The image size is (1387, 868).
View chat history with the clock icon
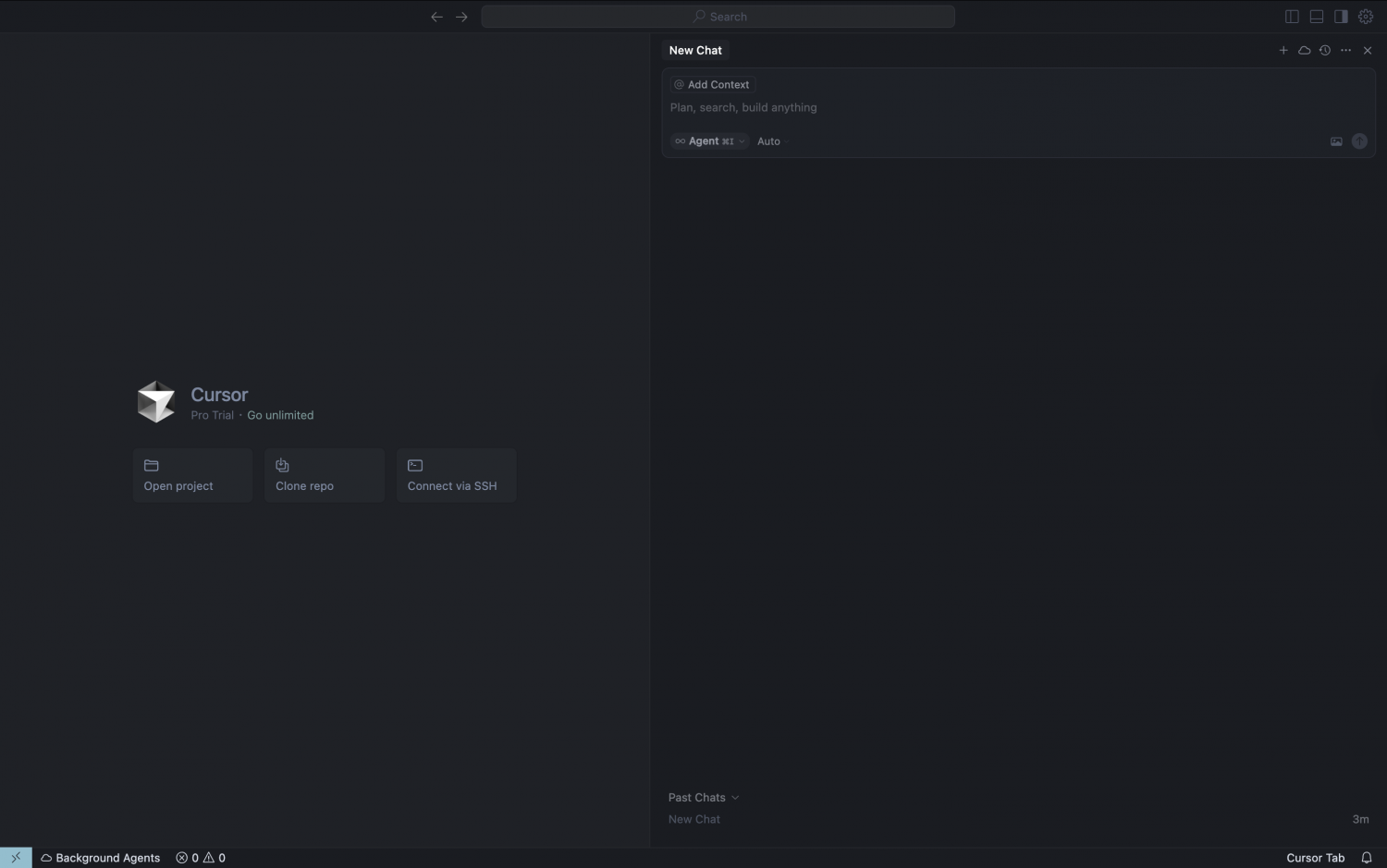click(x=1325, y=50)
